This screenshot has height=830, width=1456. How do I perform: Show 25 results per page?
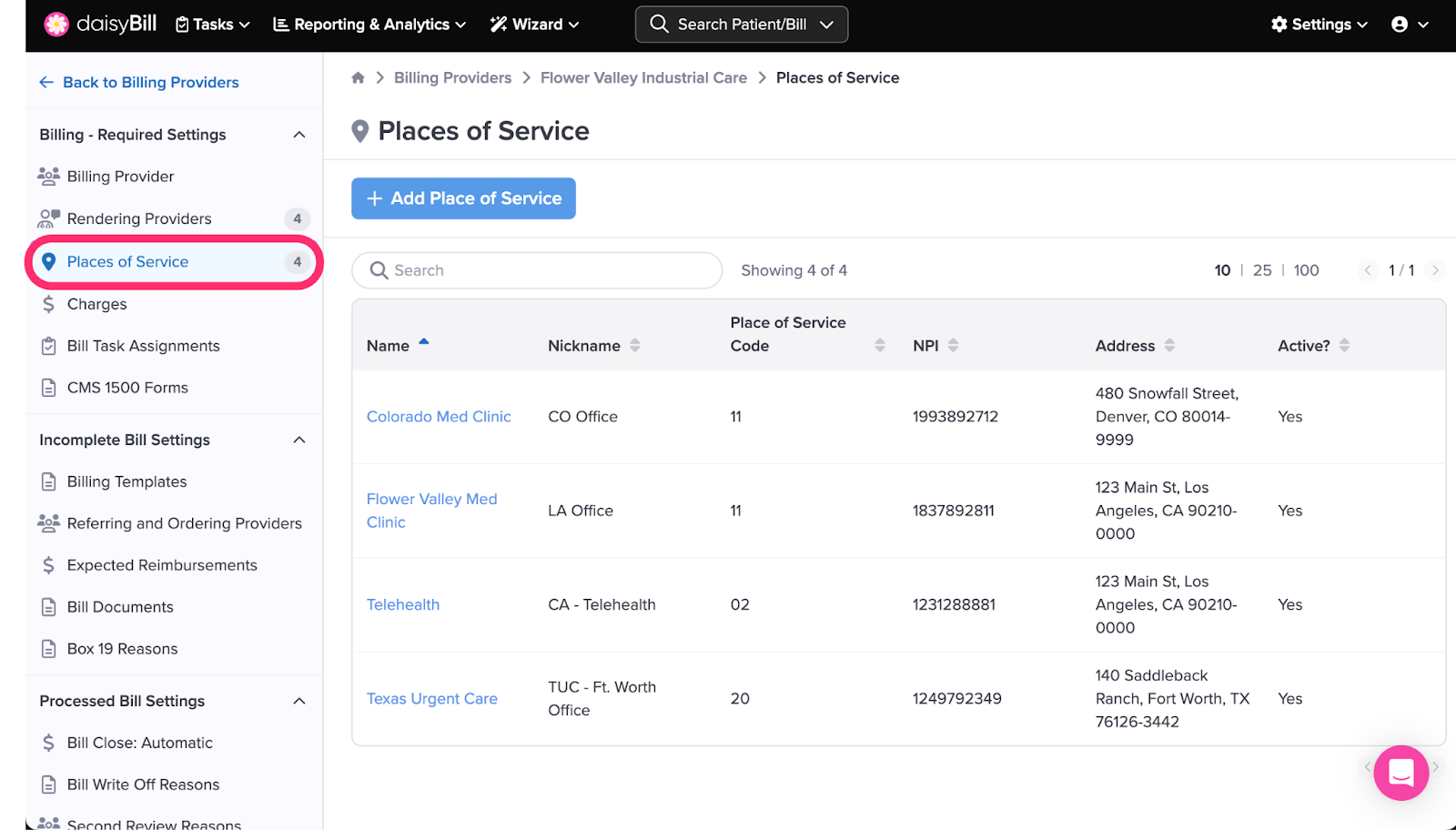[1262, 270]
